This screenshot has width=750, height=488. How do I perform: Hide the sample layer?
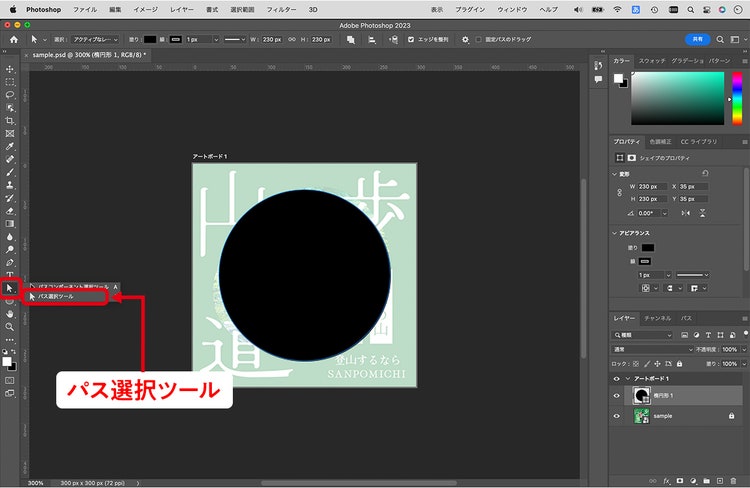(617, 416)
